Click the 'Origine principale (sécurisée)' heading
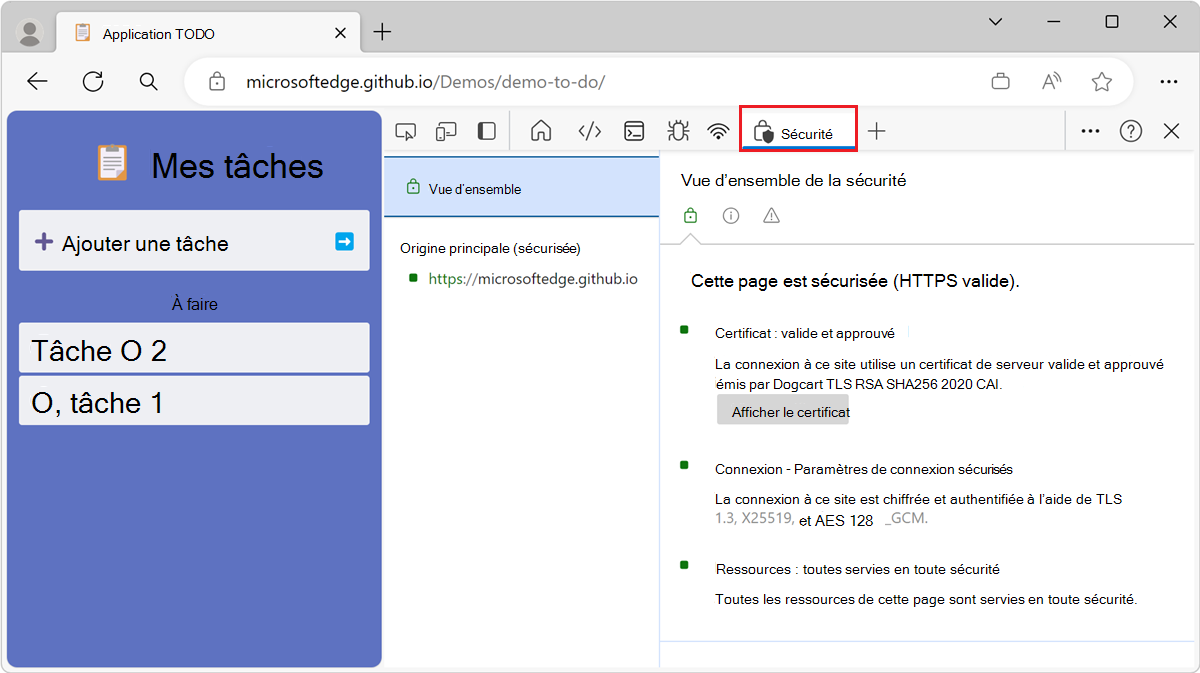1200x673 pixels. click(x=490, y=248)
